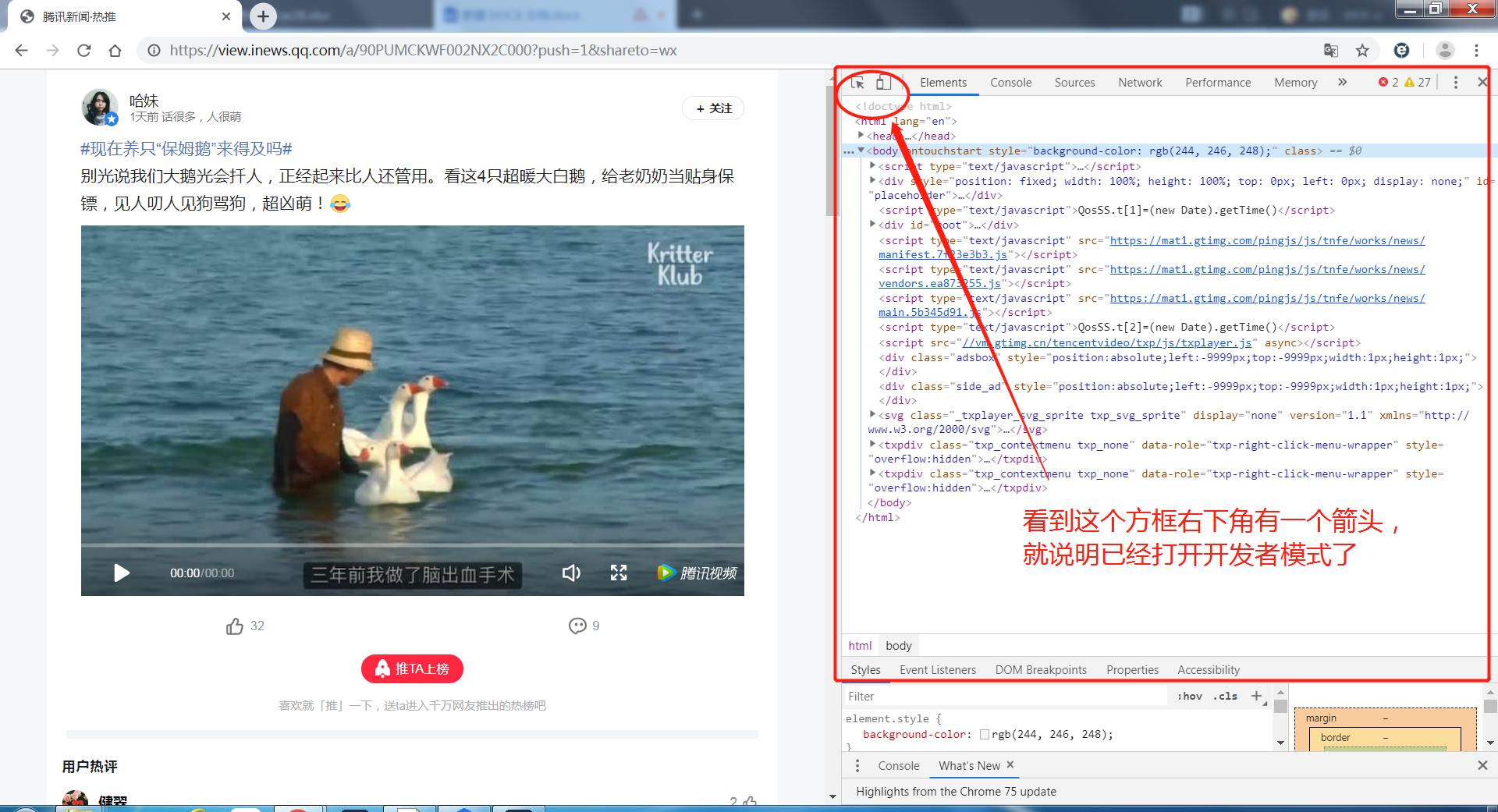This screenshot has width=1498, height=812.
Task: Open the Chrome main menu dots
Action: point(1476,51)
